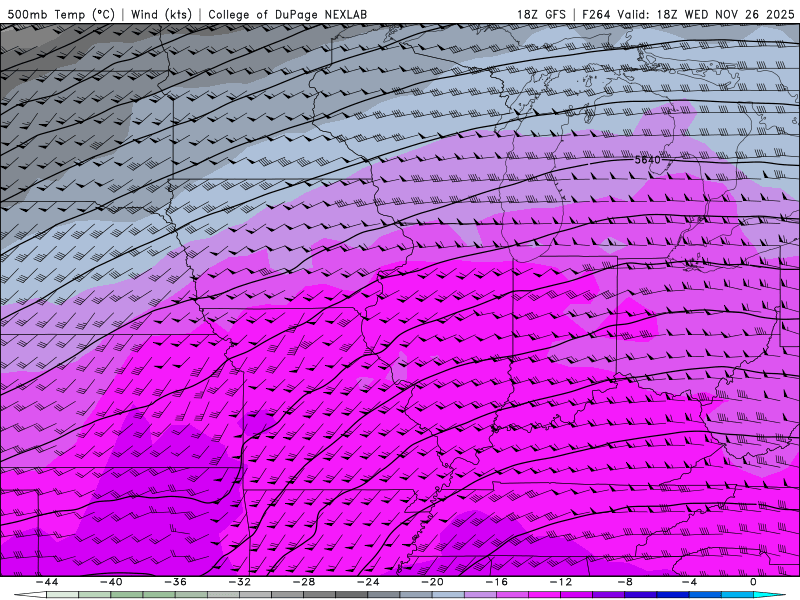Click the '-20' colorbar label

(433, 582)
